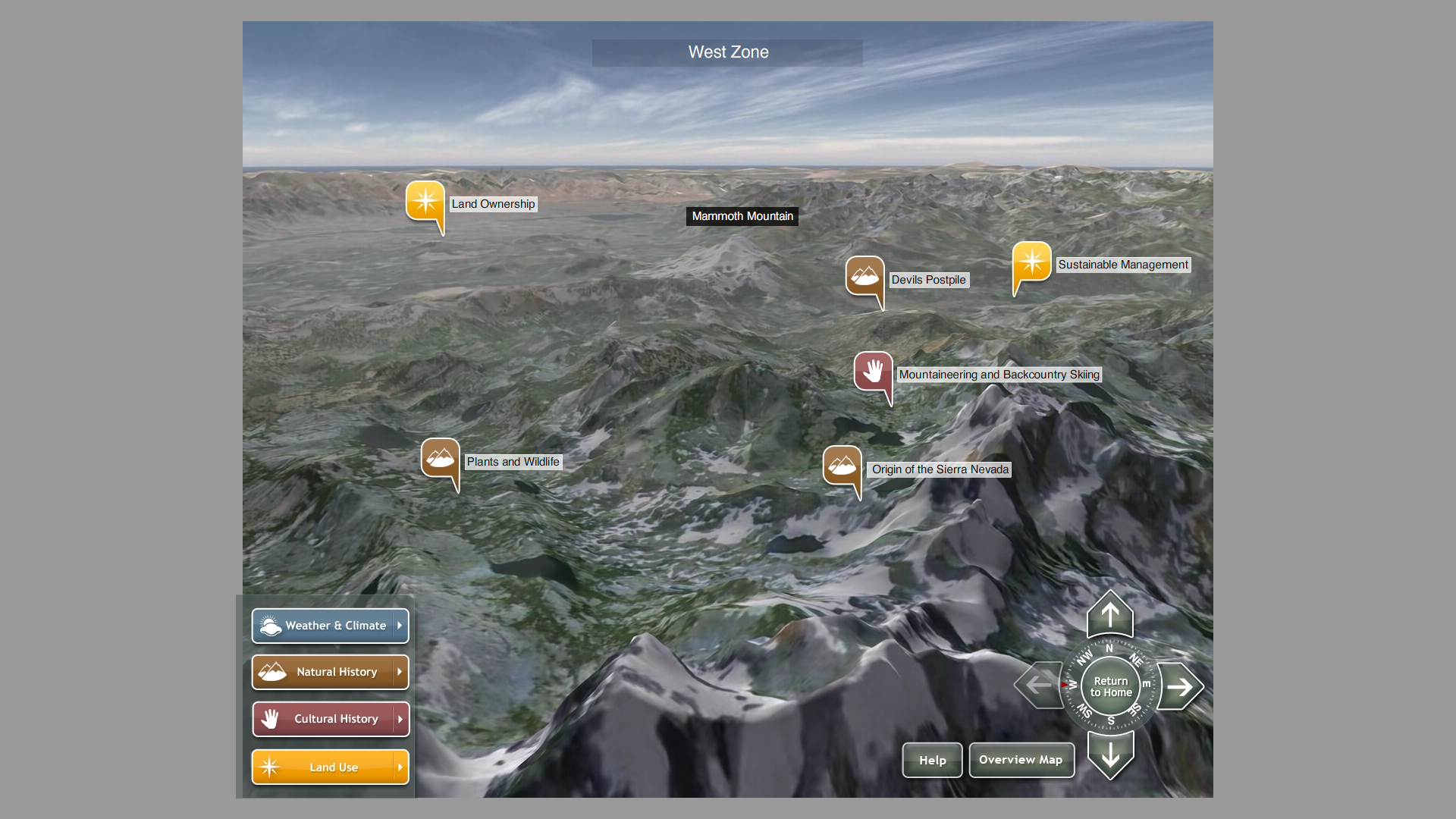The image size is (1456, 819).
Task: Select the Sustainable Management sun marker
Action: coord(1031,262)
